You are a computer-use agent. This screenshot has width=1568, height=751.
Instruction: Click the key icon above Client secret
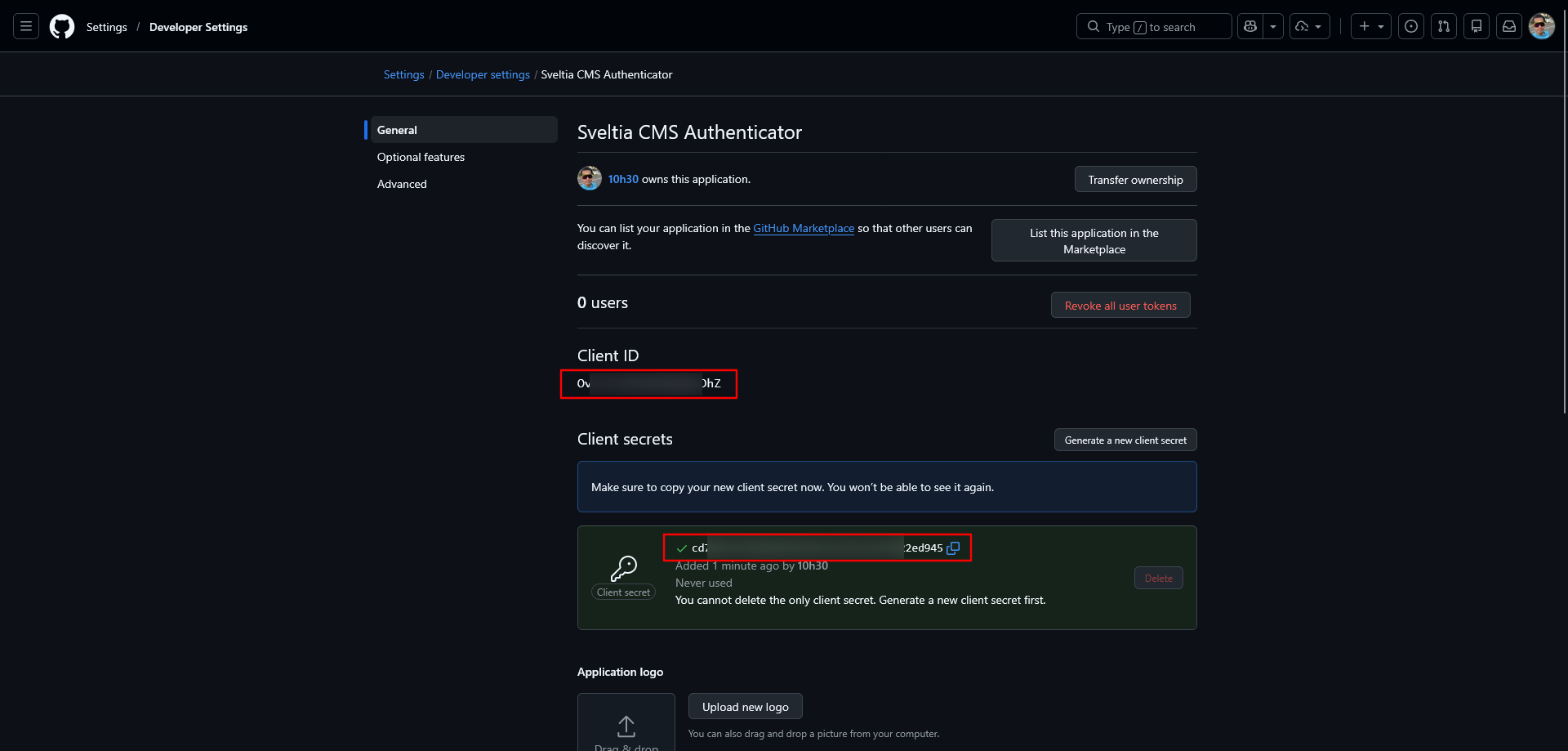coord(624,568)
